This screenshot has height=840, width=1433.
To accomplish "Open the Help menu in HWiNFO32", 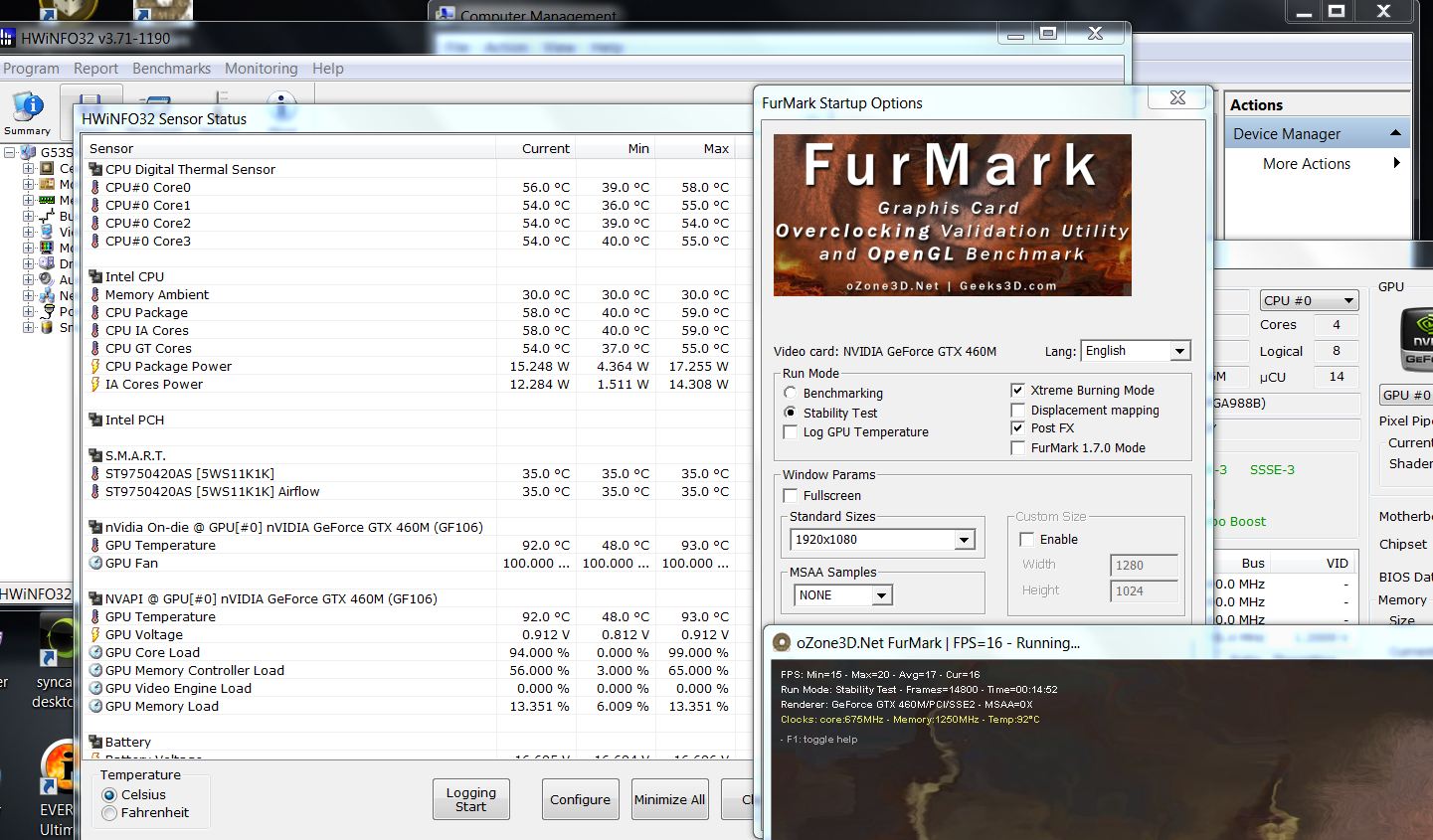I will (x=327, y=69).
